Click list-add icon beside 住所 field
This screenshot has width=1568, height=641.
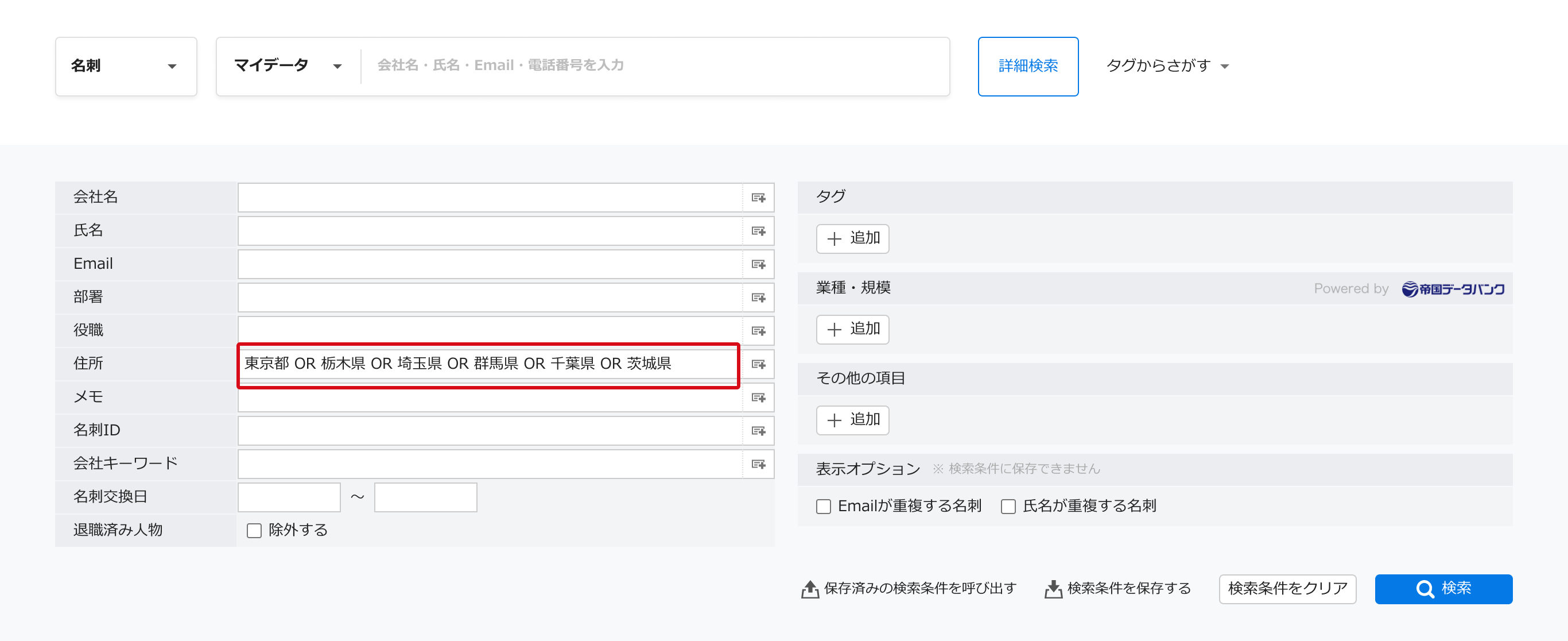tap(758, 364)
